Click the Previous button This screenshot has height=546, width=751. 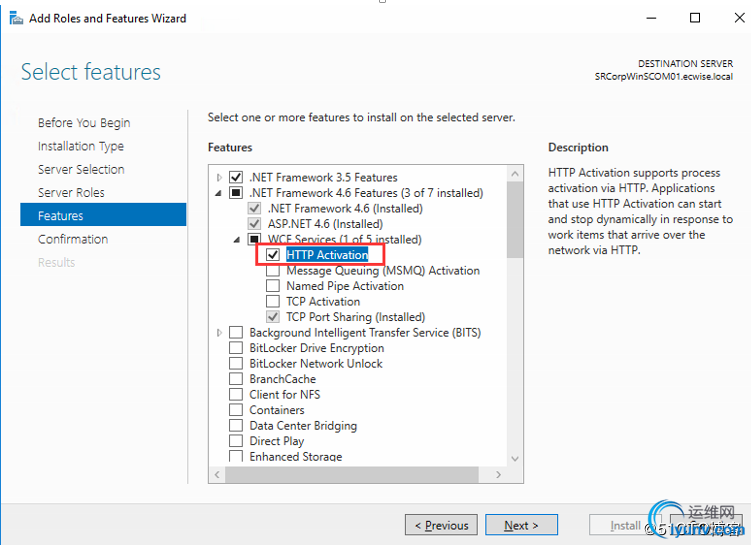pos(441,525)
